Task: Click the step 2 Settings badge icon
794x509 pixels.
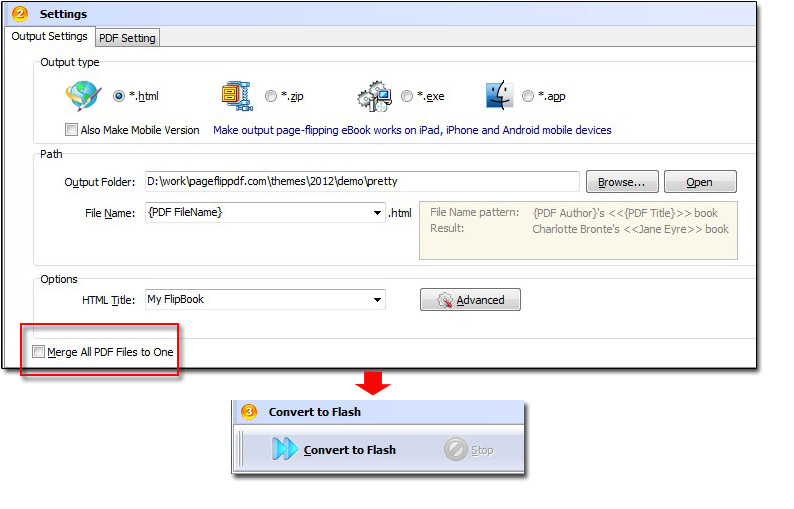Action: point(18,14)
